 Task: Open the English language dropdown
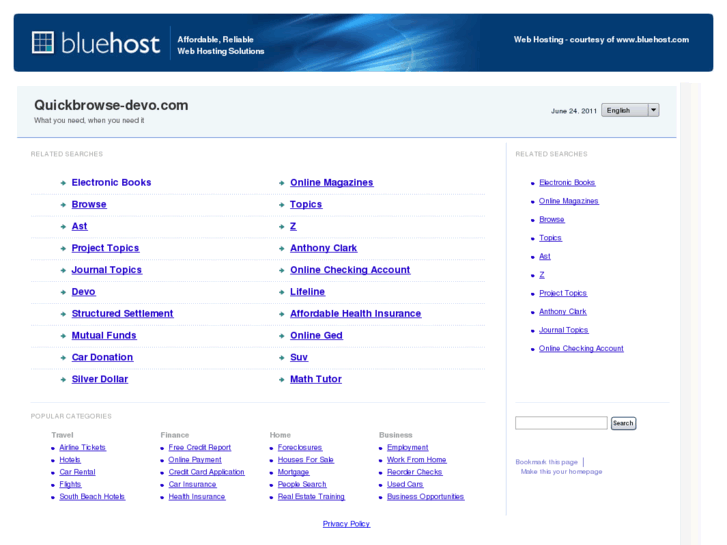coord(630,110)
